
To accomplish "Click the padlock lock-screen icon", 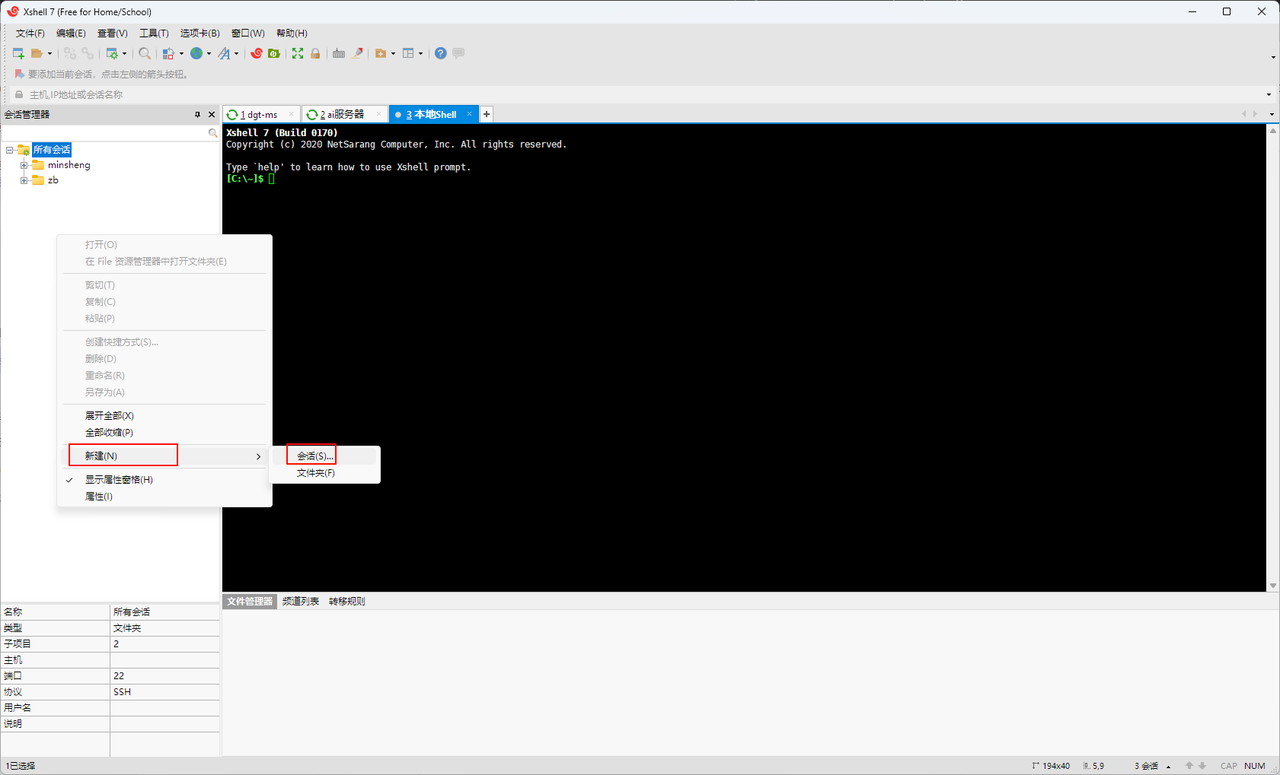I will 315,53.
